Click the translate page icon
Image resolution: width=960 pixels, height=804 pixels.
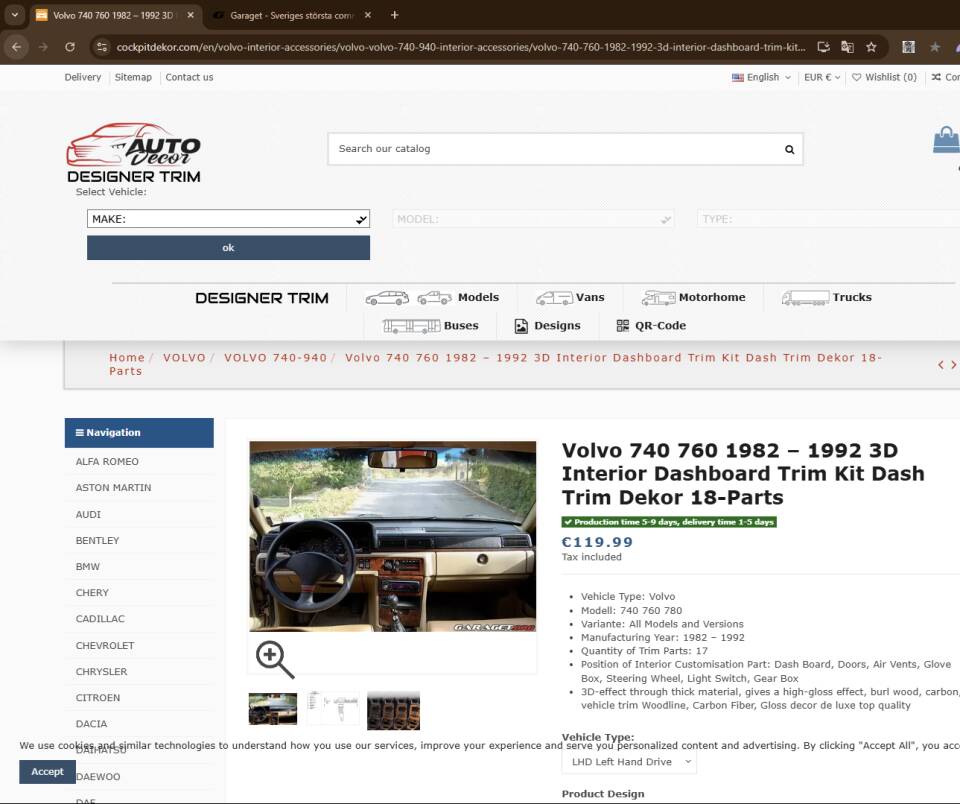[847, 47]
